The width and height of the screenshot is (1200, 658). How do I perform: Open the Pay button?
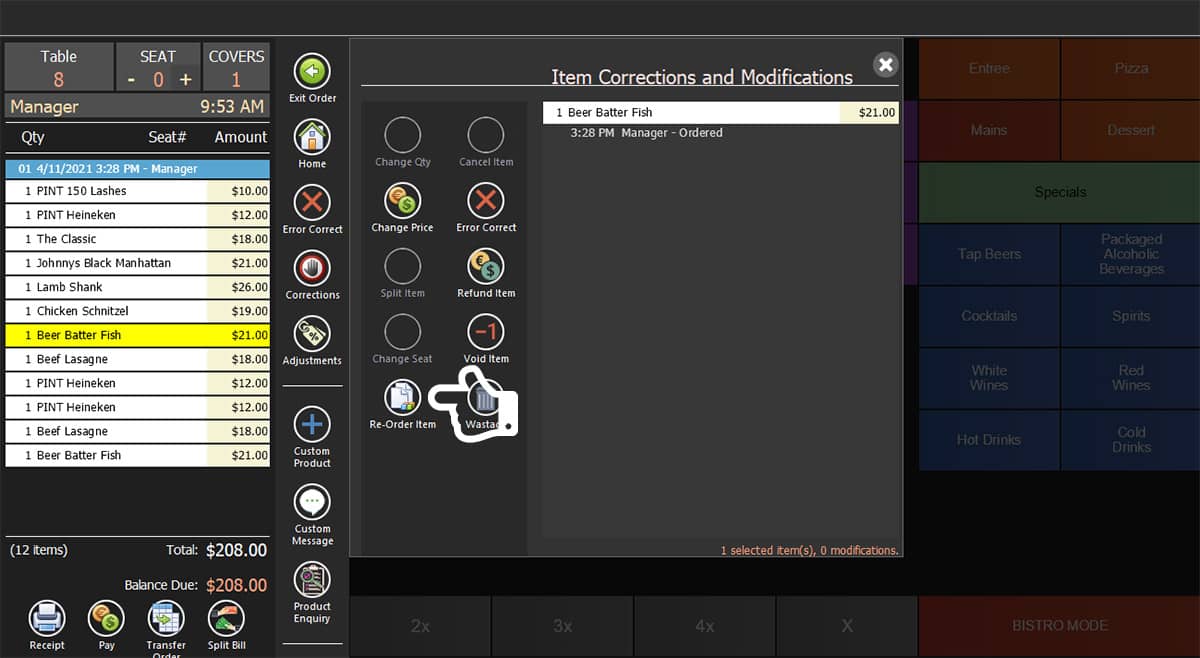[x=106, y=620]
